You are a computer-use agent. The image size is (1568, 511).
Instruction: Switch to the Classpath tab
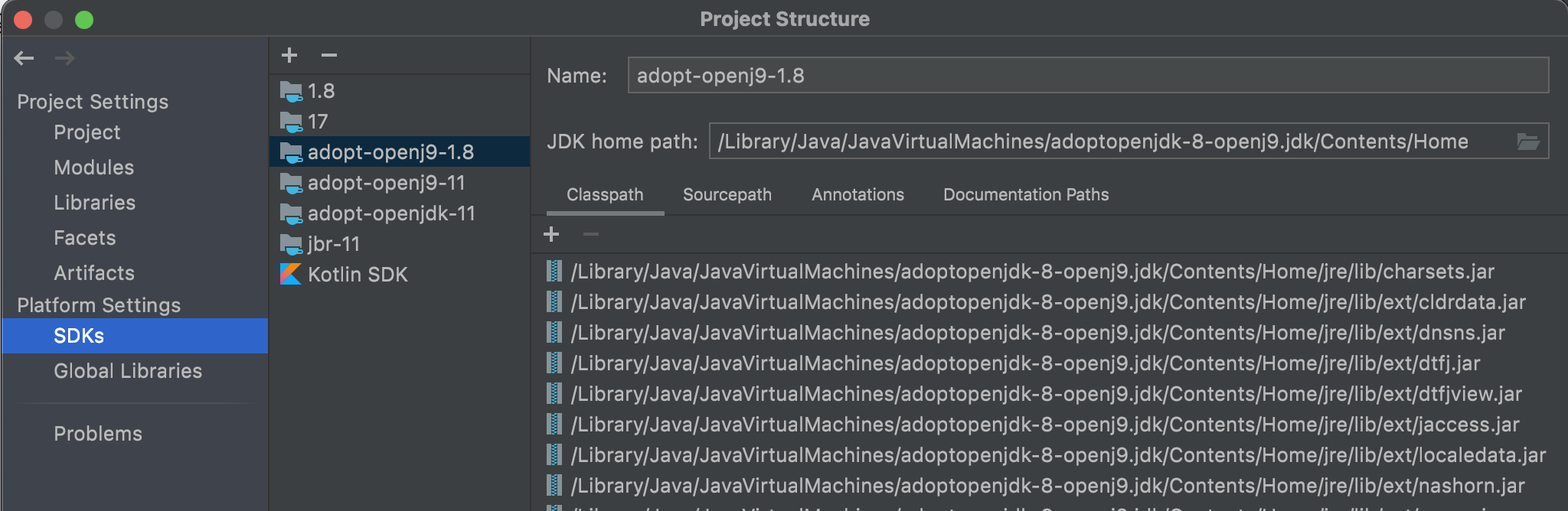[x=605, y=195]
